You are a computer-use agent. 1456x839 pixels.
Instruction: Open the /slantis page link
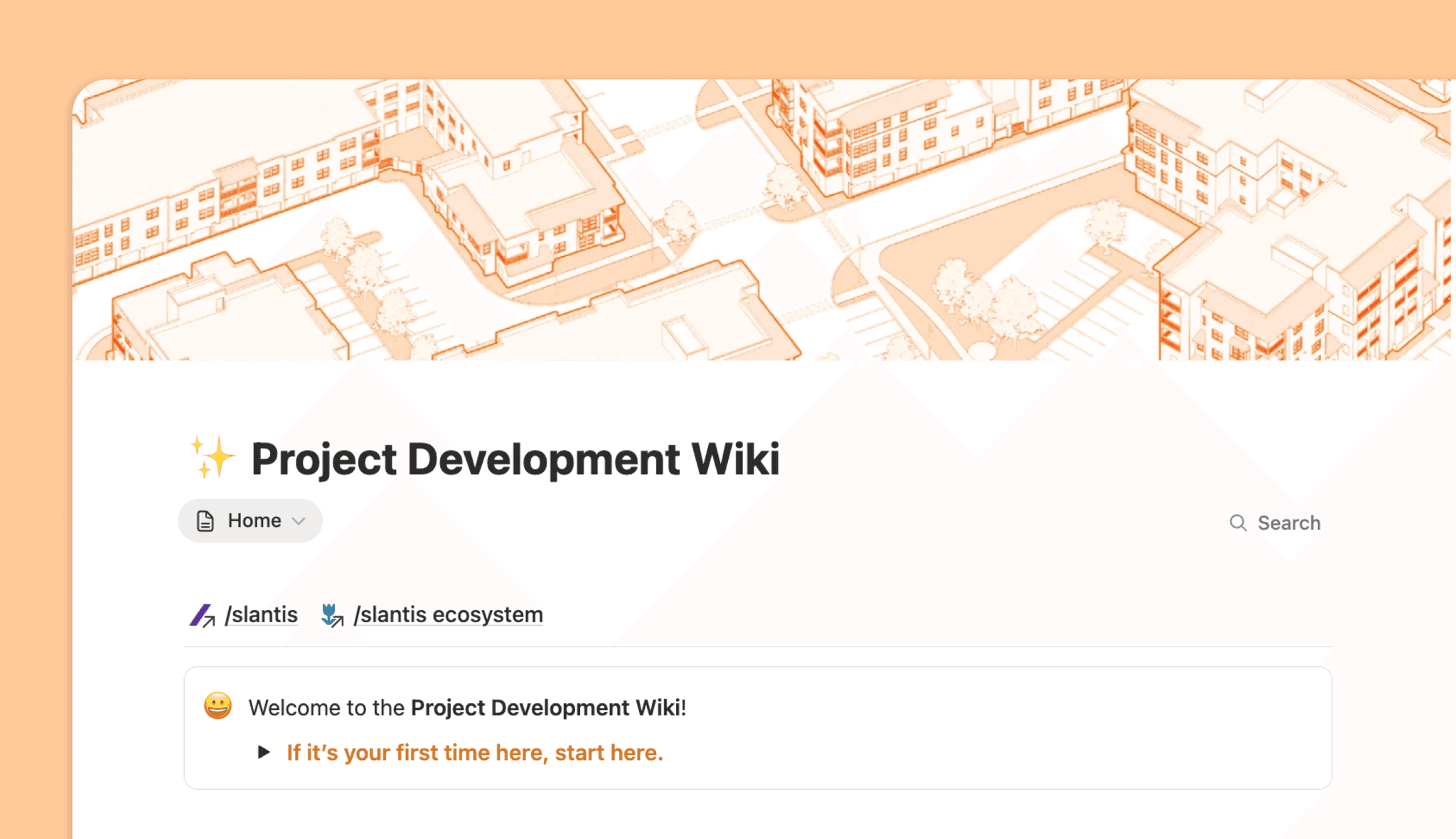click(x=262, y=615)
